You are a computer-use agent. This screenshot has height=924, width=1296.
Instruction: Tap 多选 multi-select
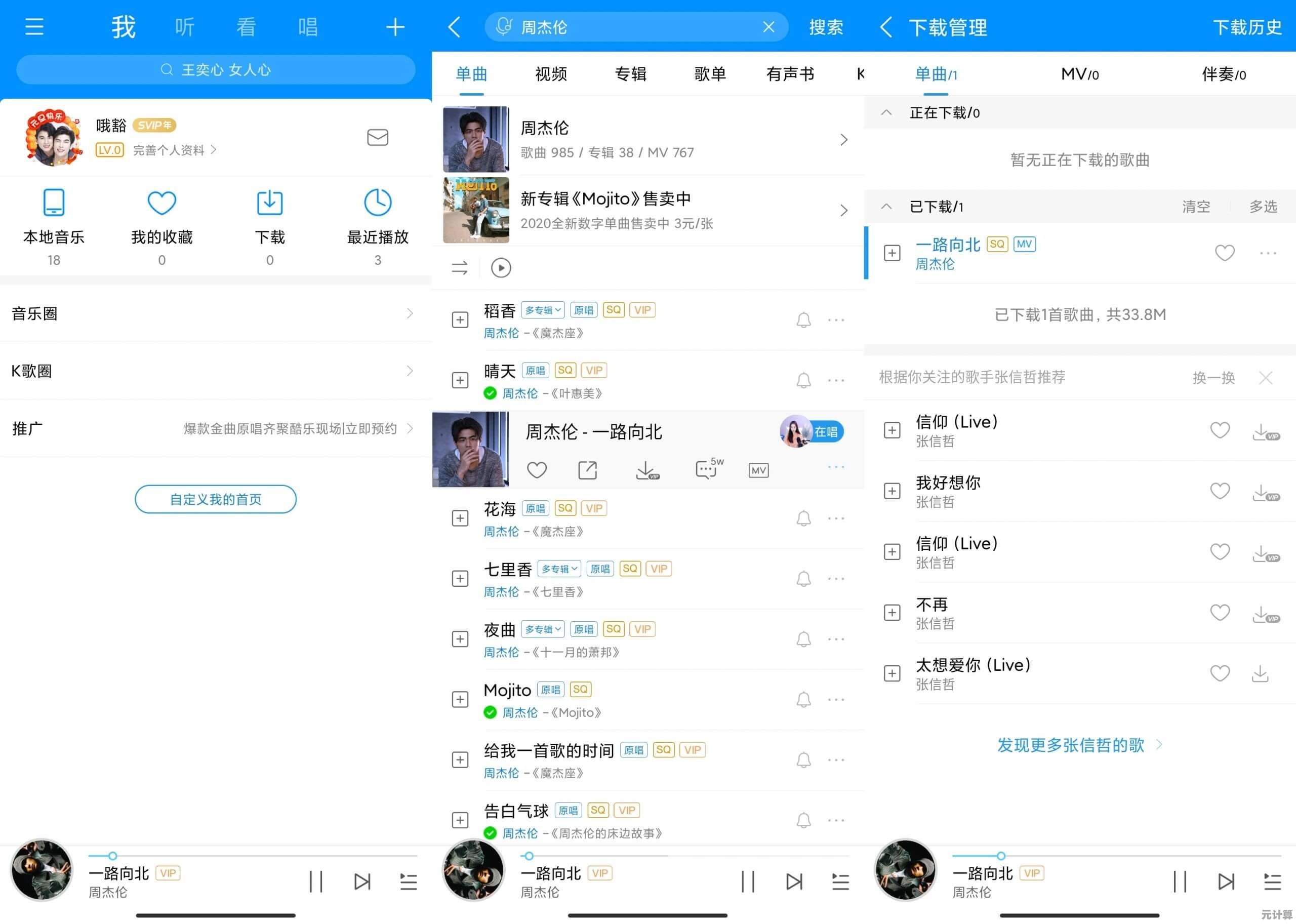click(1263, 206)
